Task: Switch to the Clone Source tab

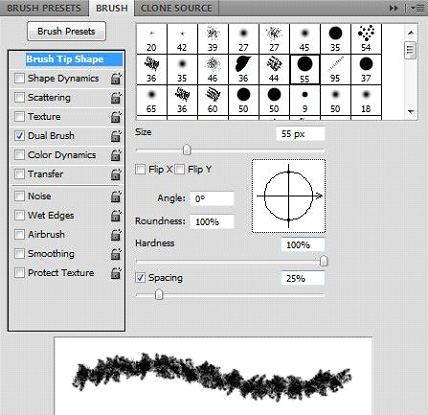Action: pos(176,8)
